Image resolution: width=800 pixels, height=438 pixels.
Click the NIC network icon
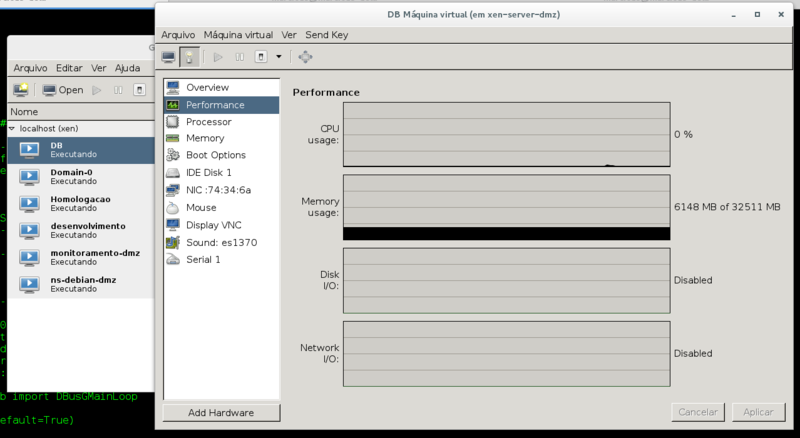click(173, 190)
